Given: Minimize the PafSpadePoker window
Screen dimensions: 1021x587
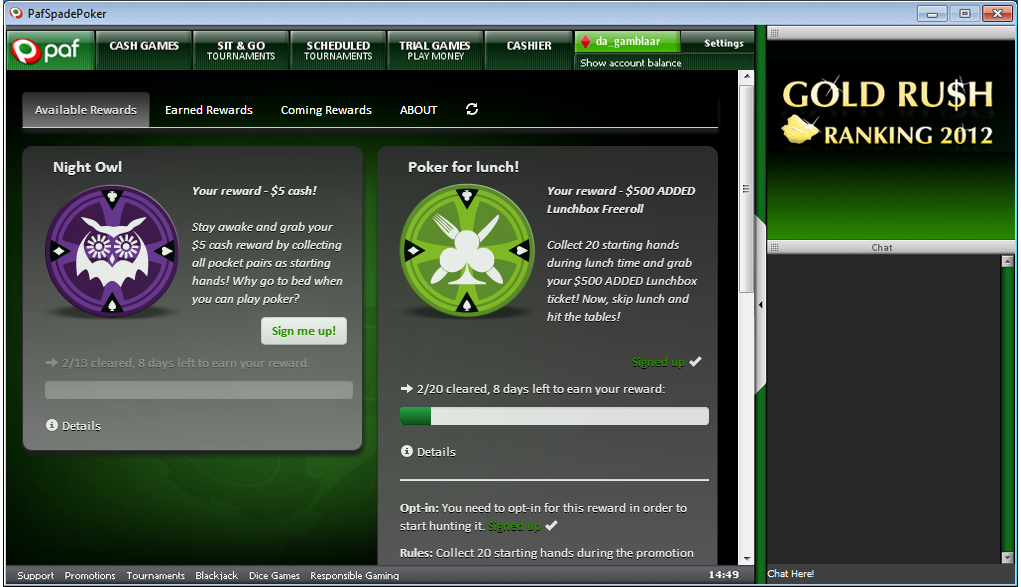Looking at the screenshot, I should point(932,14).
